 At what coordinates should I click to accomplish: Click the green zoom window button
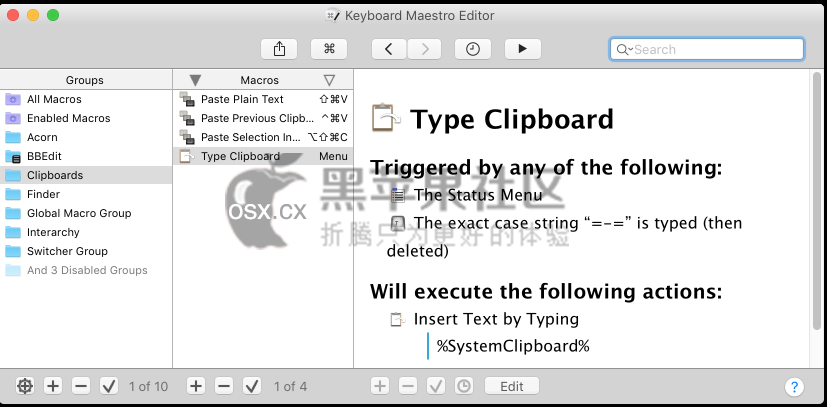click(53, 15)
